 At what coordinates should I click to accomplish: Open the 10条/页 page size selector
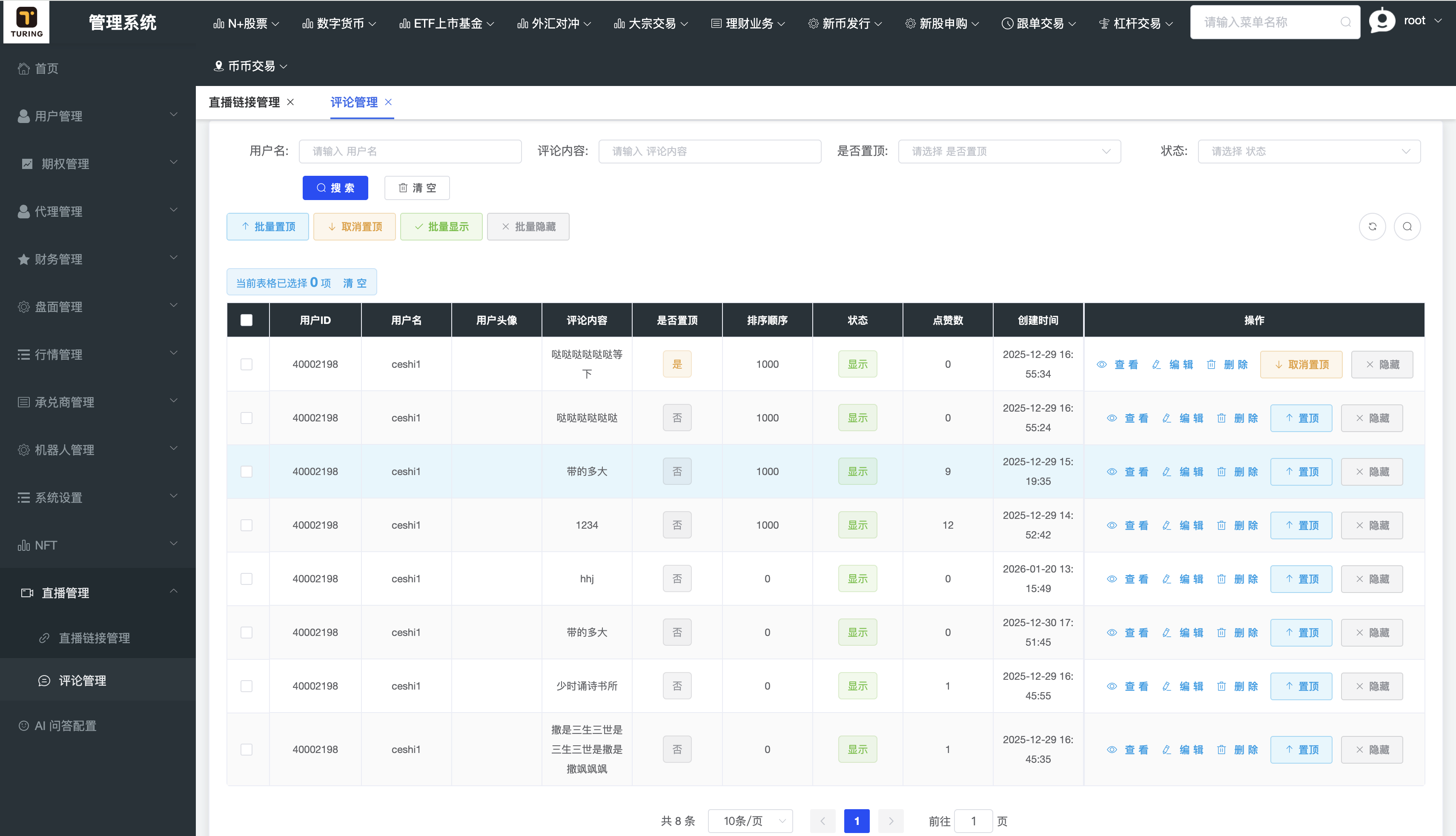(751, 821)
